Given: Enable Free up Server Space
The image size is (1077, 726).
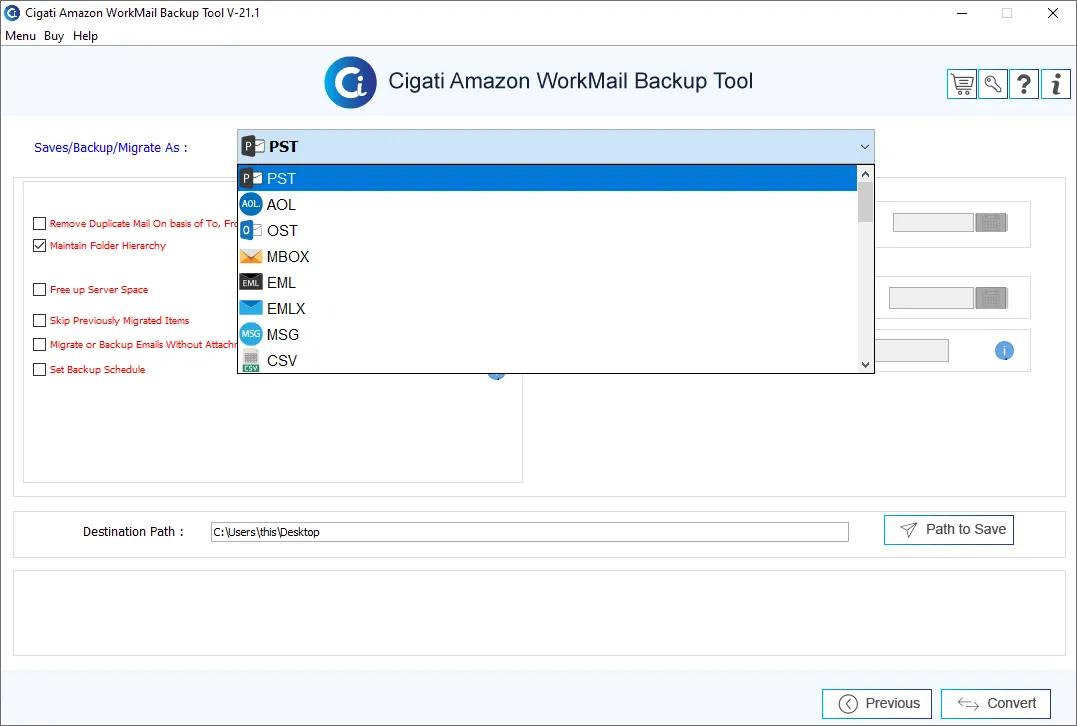Looking at the screenshot, I should tap(39, 290).
